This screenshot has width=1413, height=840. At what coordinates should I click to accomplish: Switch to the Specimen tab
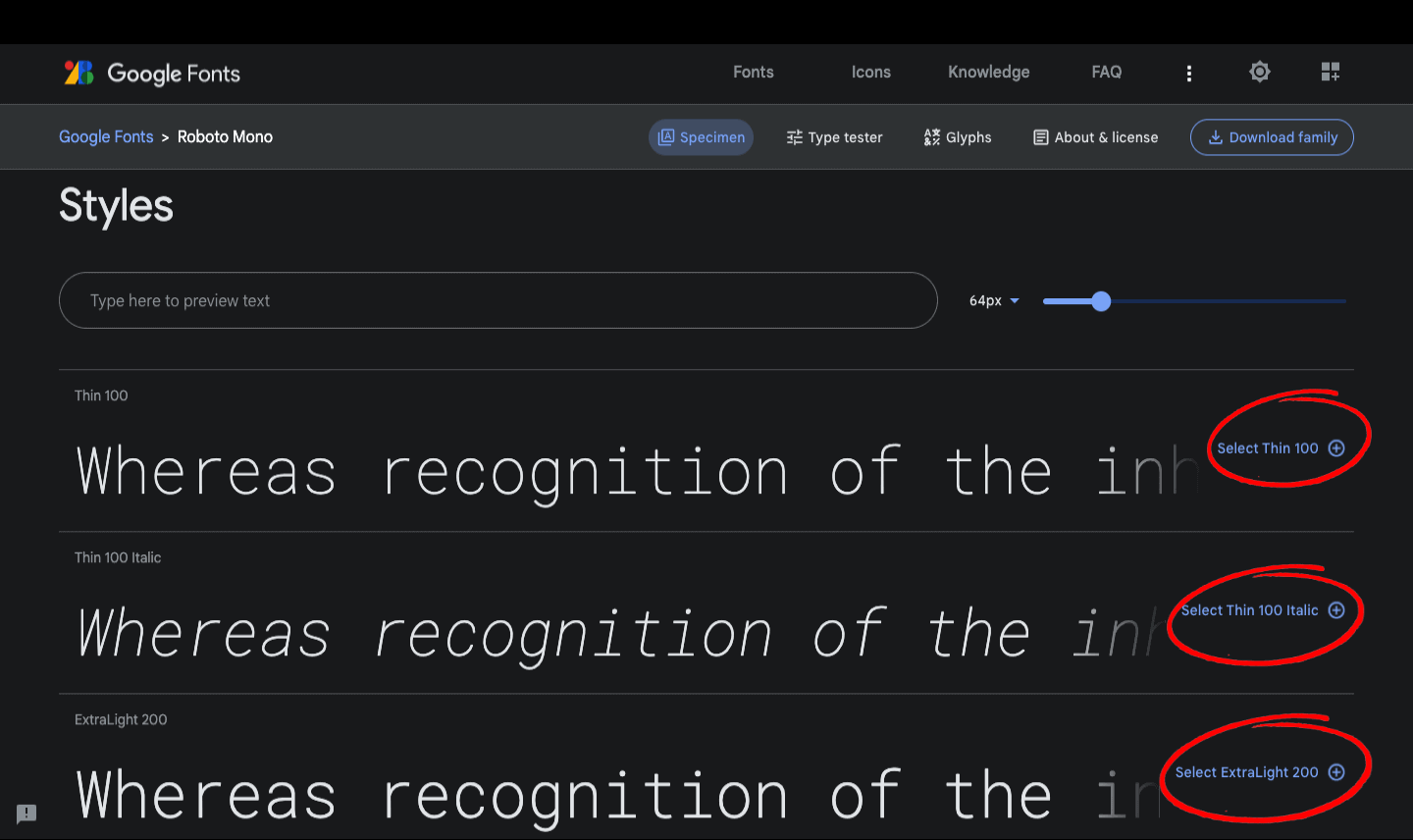(x=702, y=137)
